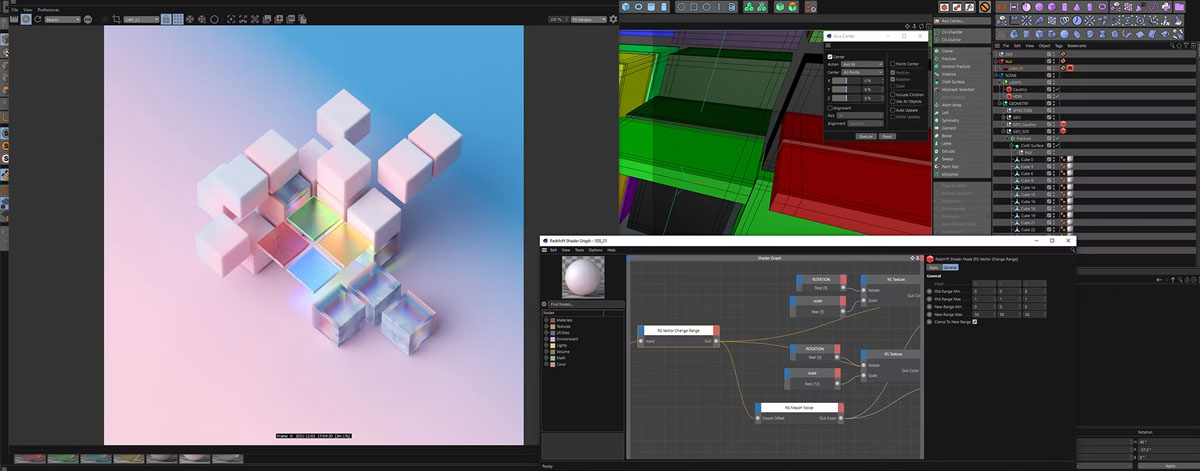Click the refresh render icon in Render View
The width and height of the screenshot is (1200, 471).
[38, 19]
